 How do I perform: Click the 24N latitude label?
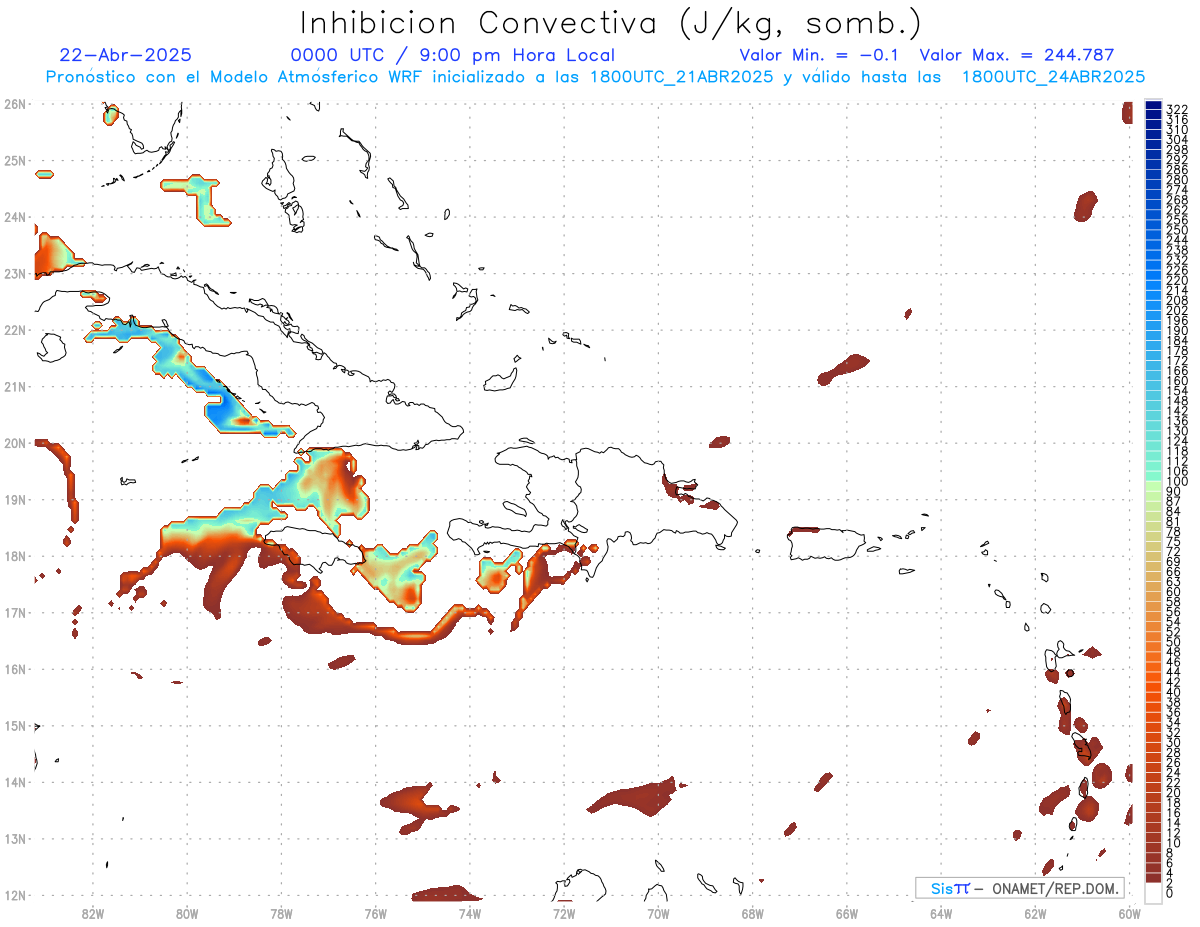click(x=14, y=217)
